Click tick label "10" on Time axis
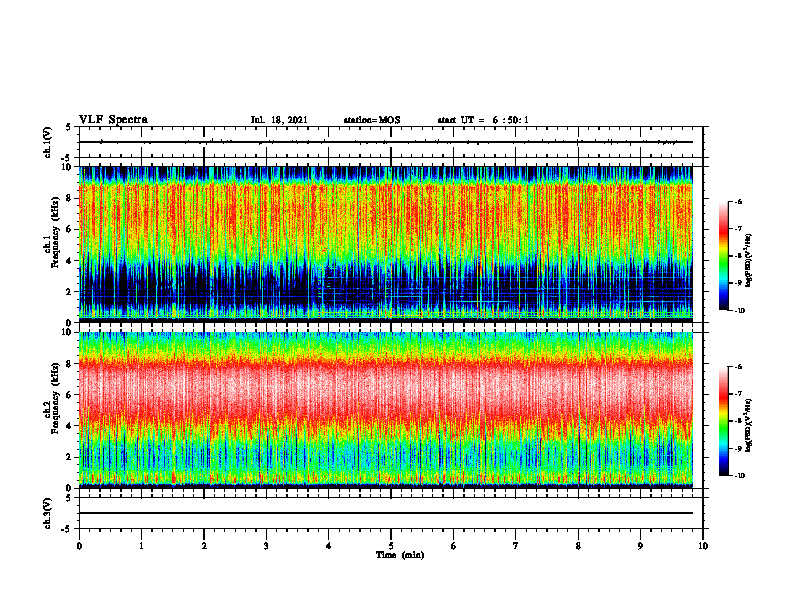 [703, 546]
